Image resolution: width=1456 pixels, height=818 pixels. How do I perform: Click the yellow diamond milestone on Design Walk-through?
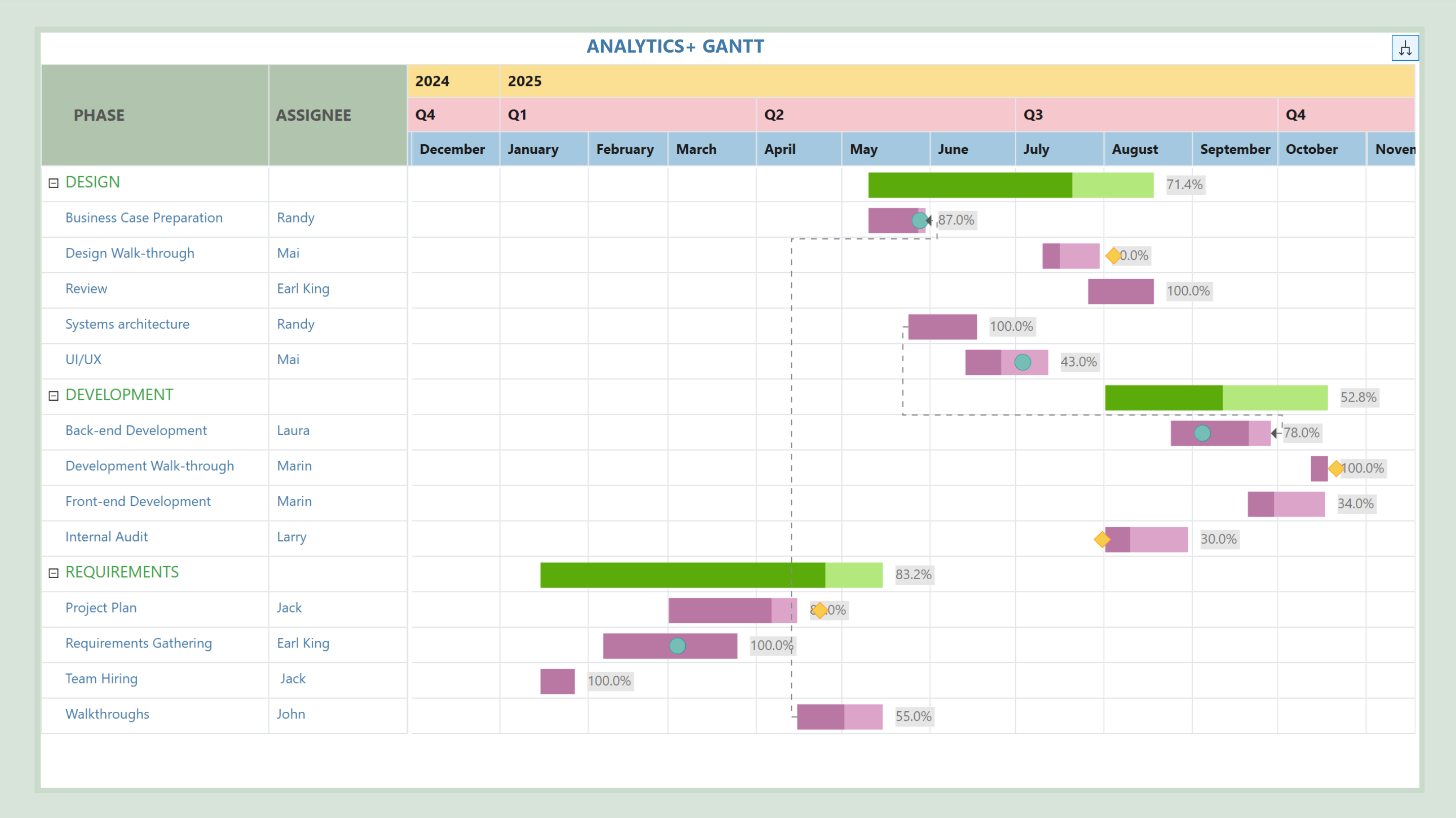(1113, 256)
